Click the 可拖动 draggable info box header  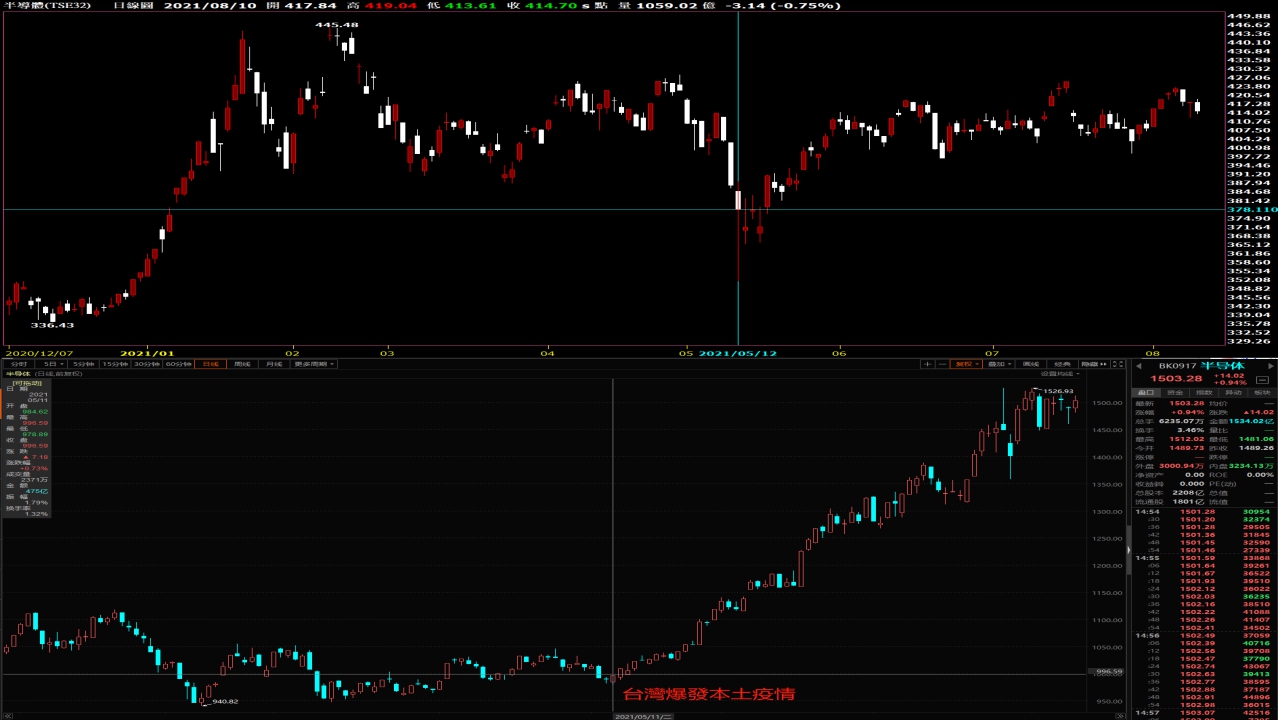(26, 383)
